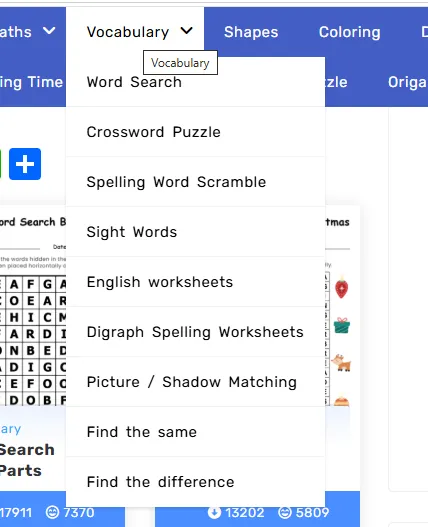Select Digraph Spelling Worksheets item

[195, 332]
